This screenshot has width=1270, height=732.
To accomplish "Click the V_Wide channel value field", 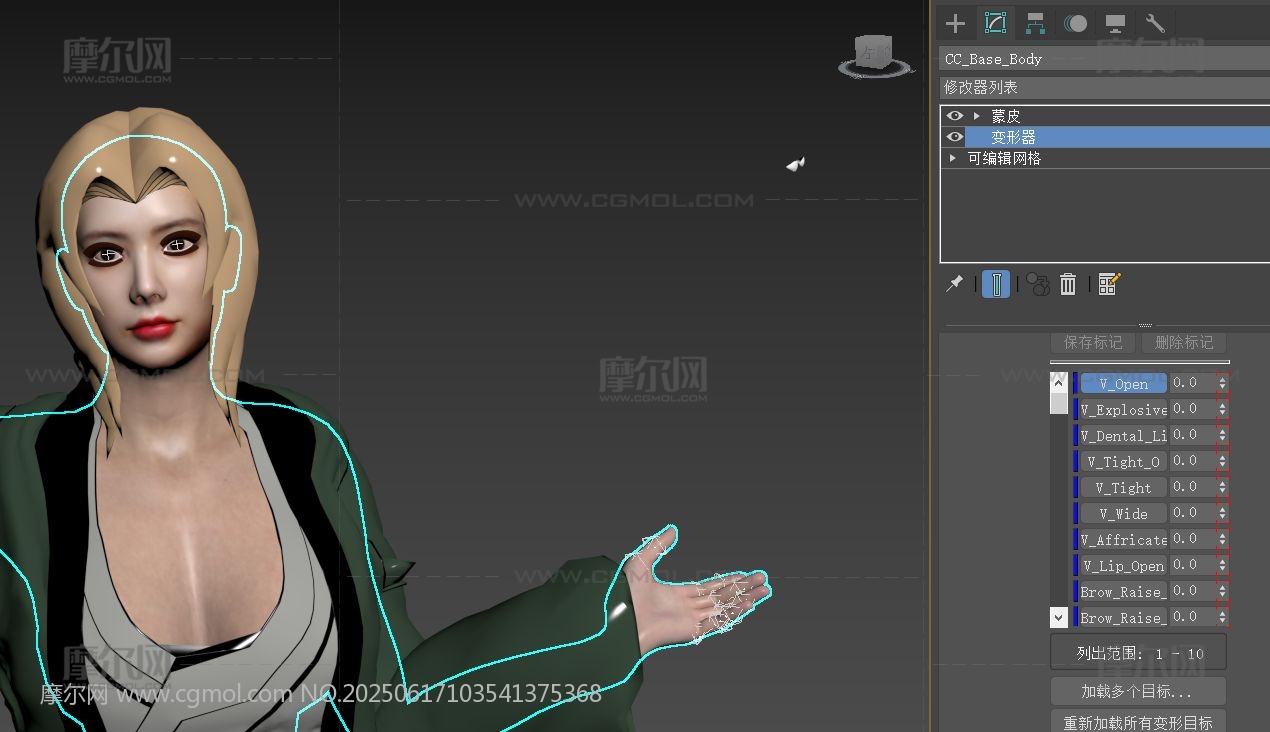I will [1192, 513].
